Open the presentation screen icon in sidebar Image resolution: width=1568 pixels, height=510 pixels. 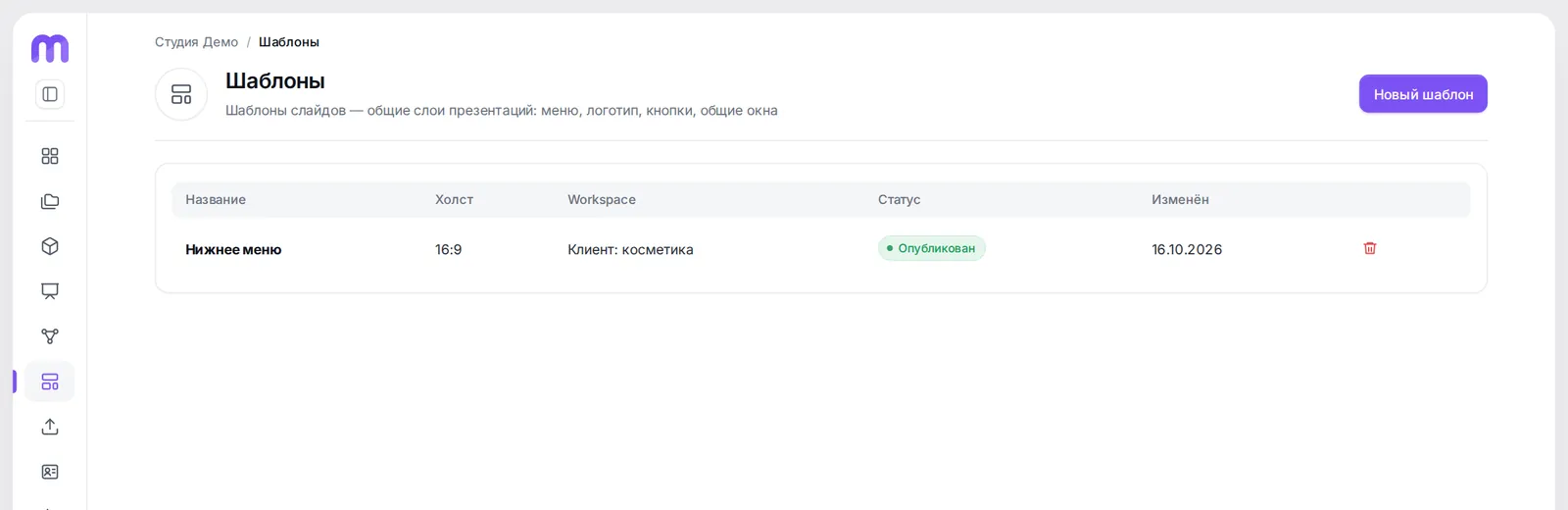point(50,291)
